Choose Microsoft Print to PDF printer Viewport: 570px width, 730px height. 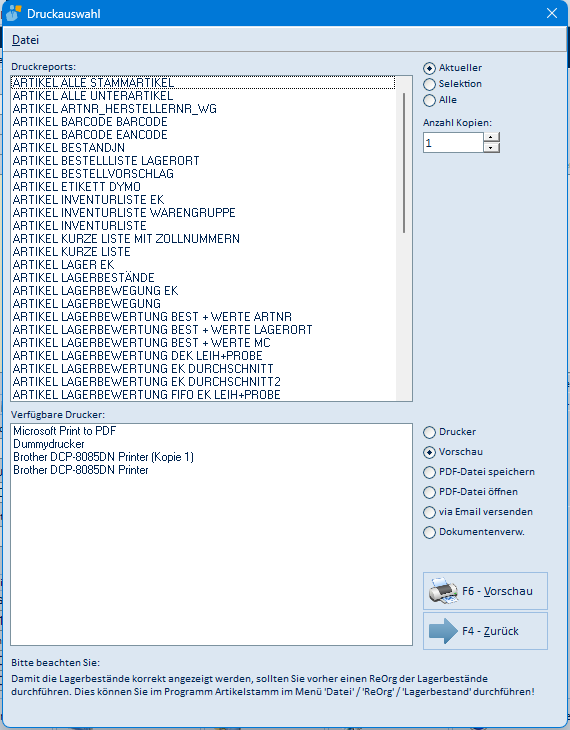click(x=64, y=431)
